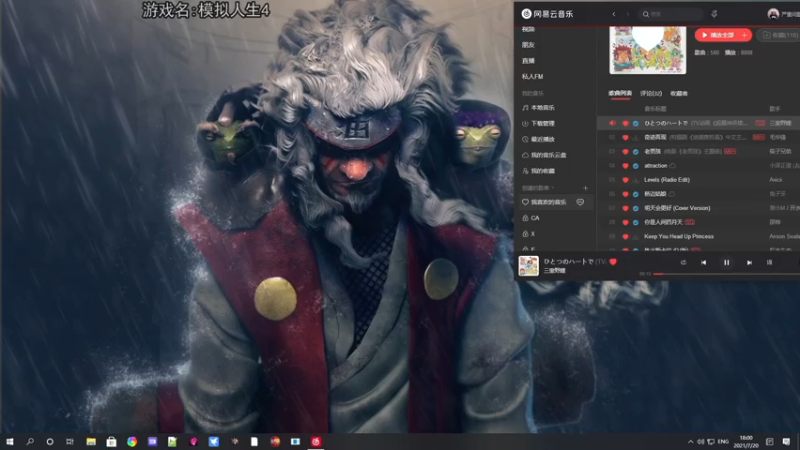Switch to the 评论(32) comments tab
The width and height of the screenshot is (800, 450).
click(x=651, y=93)
